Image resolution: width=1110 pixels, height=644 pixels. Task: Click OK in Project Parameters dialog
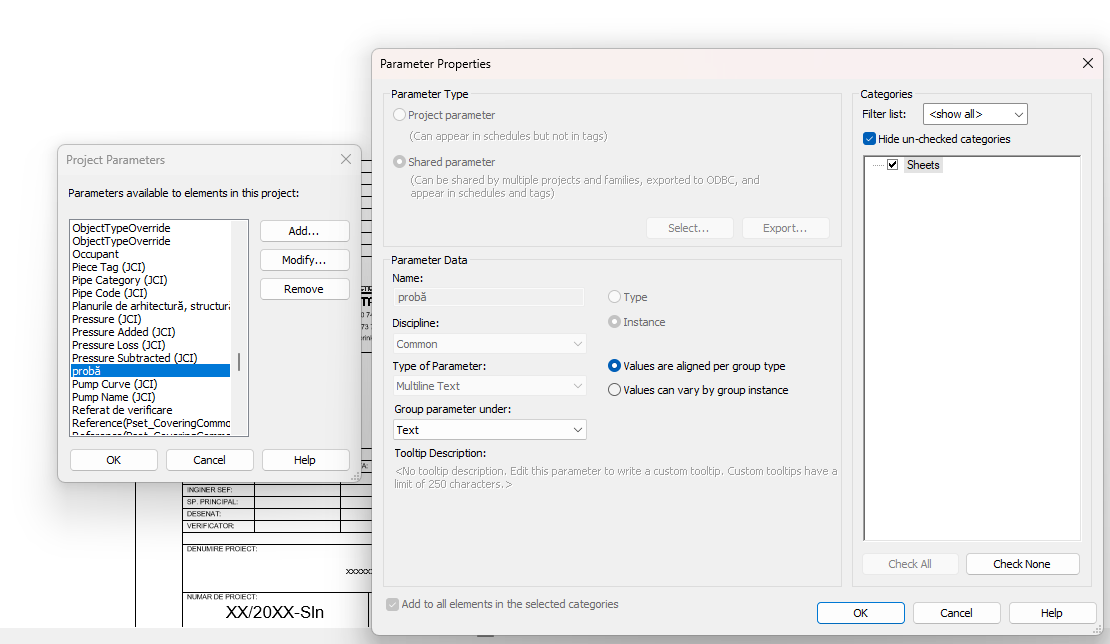[114, 460]
